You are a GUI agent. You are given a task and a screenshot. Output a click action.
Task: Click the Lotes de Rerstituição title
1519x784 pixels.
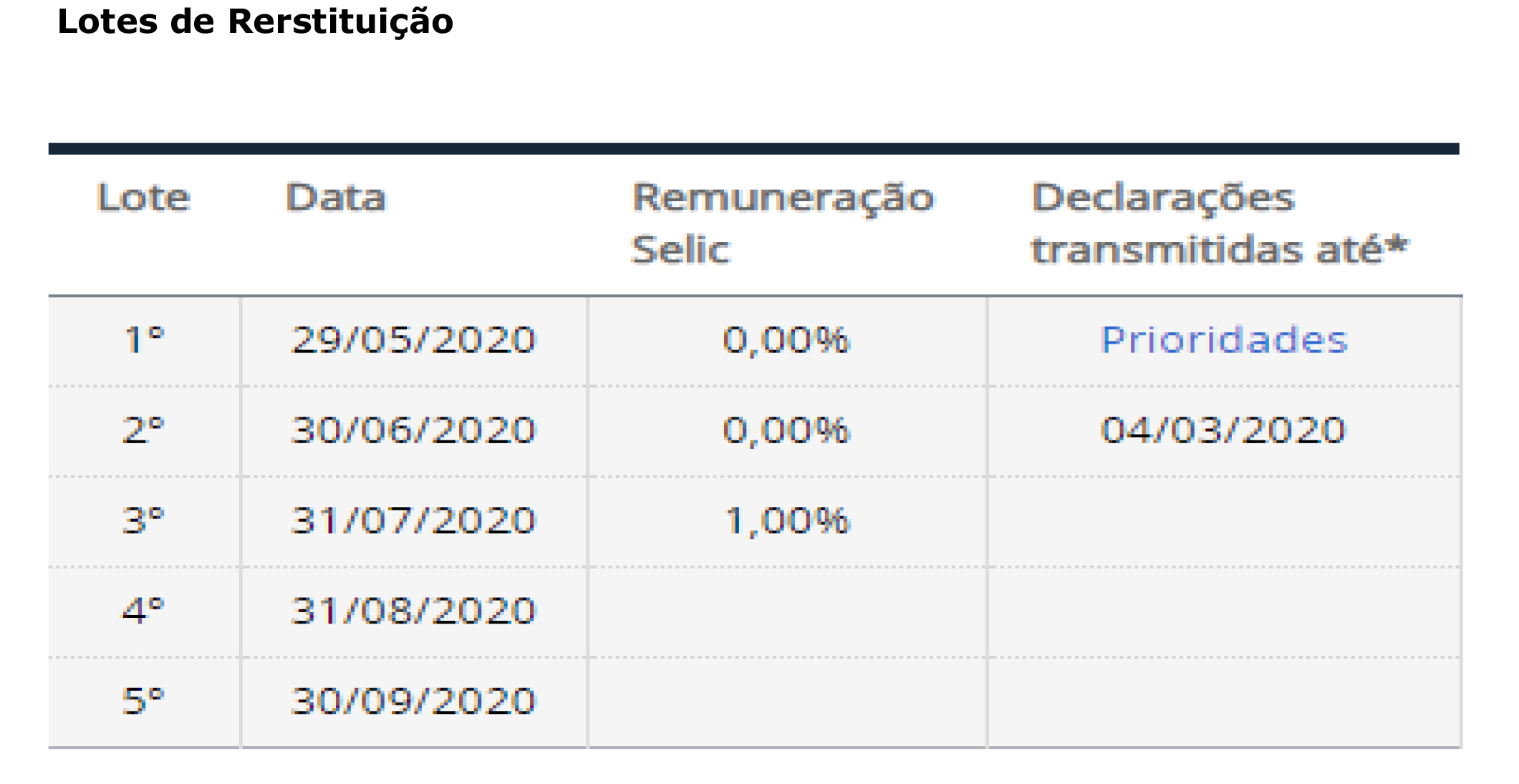tap(255, 21)
